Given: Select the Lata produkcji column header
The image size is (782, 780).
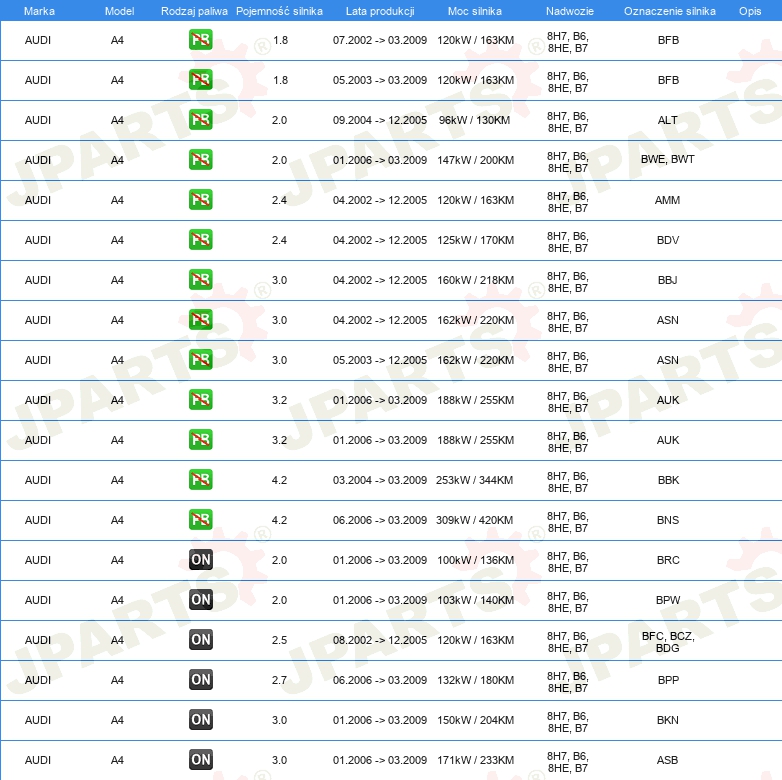Looking at the screenshot, I should (379, 10).
